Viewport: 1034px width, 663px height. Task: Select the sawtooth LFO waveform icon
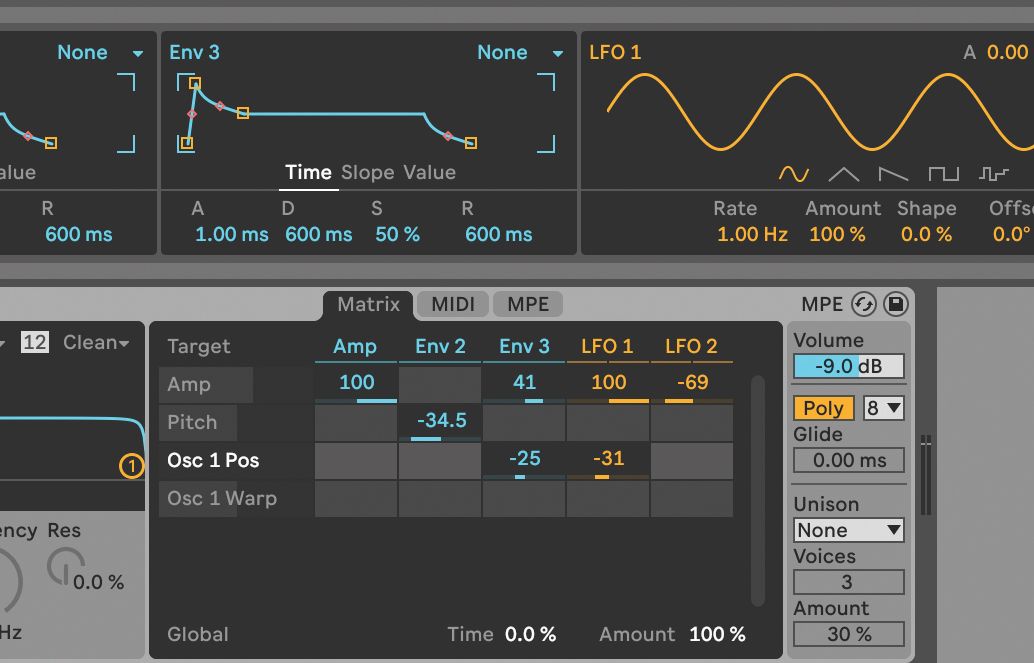click(x=893, y=172)
